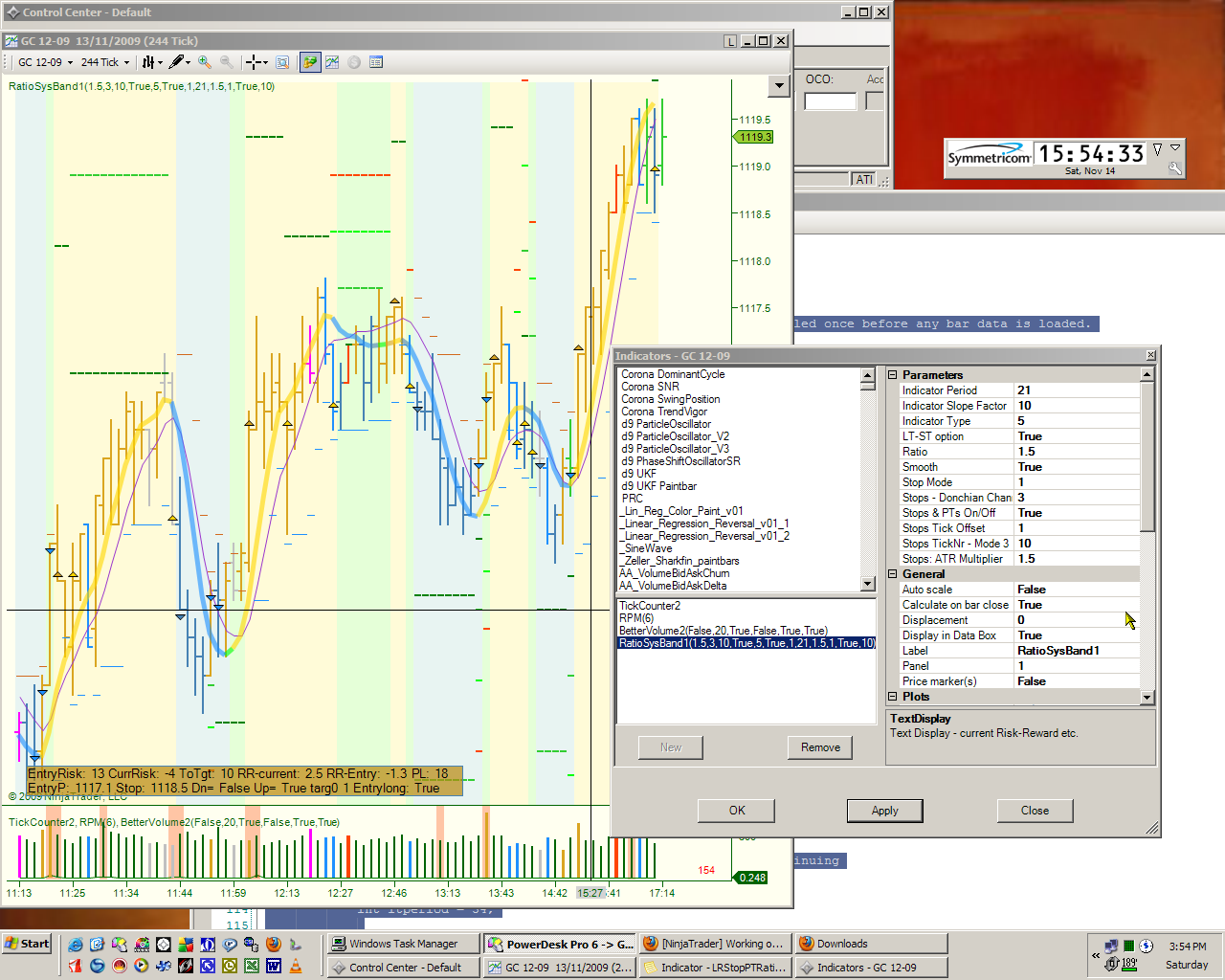
Task: Click the zoom out magnifier icon
Action: 227,62
